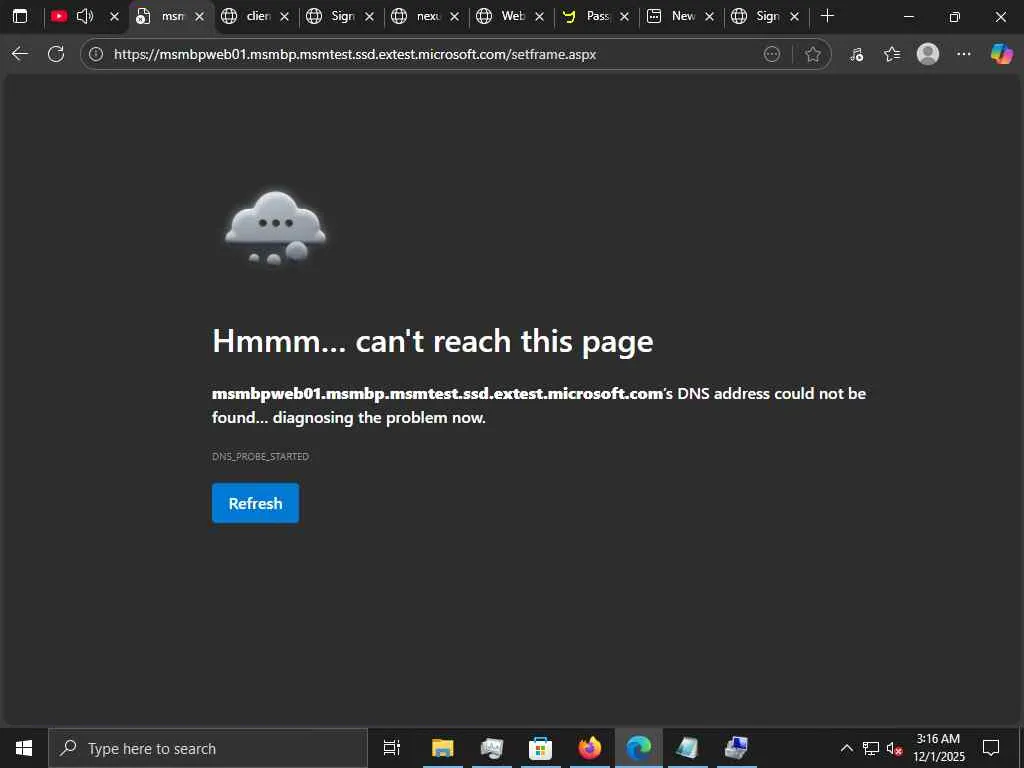Switch to the clien tab
Screen dimensions: 1024x768
point(247,16)
